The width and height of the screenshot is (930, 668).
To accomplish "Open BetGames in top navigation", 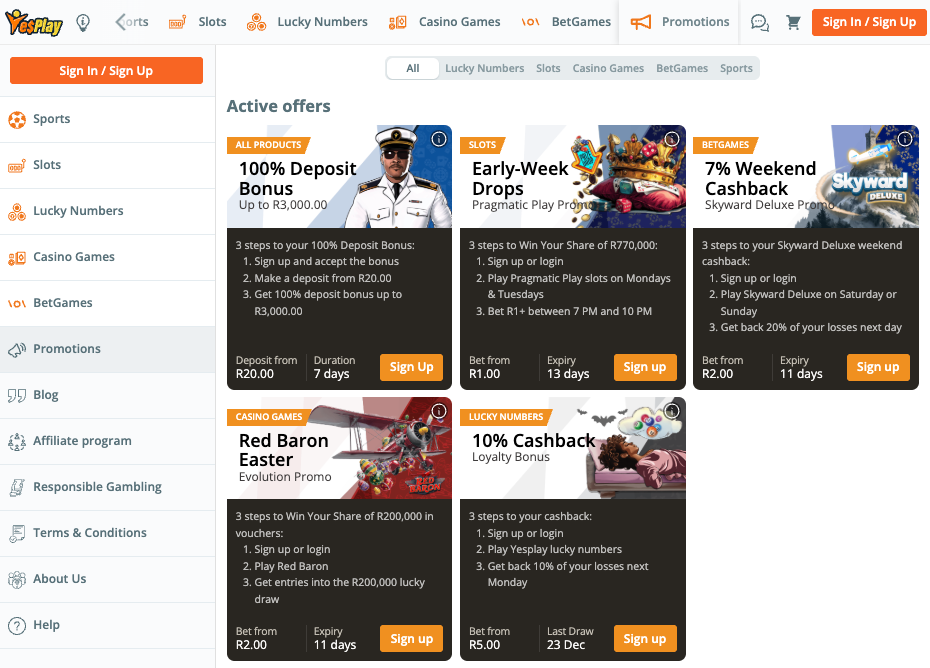I will 567,22.
